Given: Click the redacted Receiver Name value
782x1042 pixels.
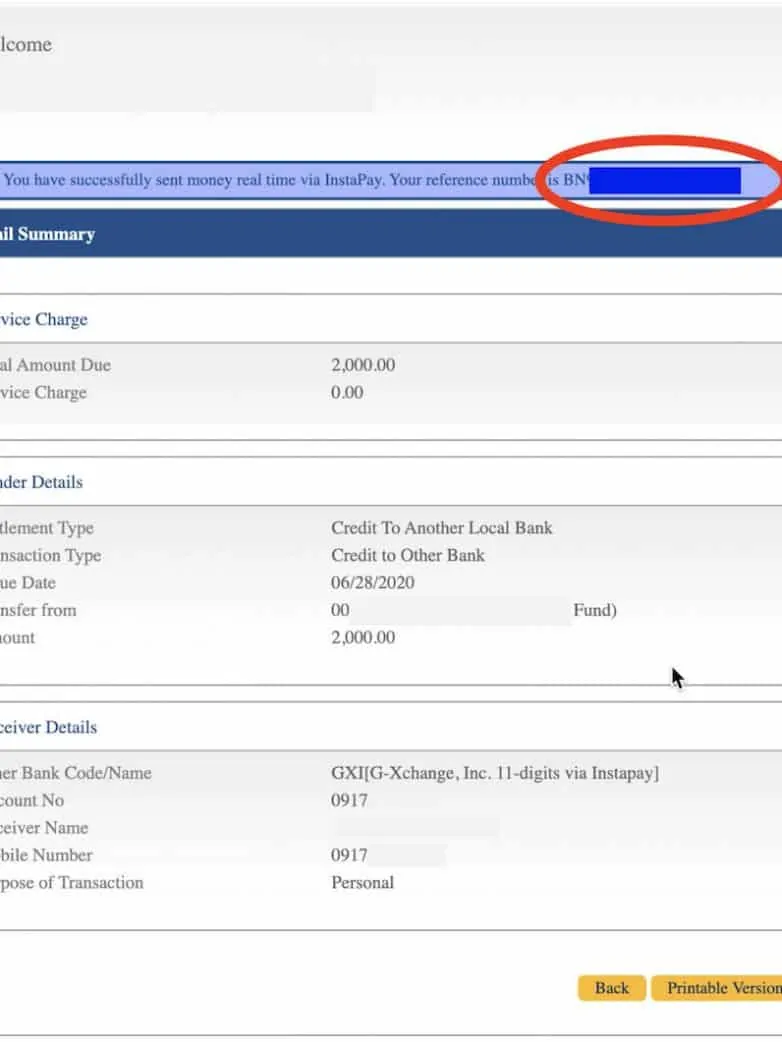Looking at the screenshot, I should click(415, 828).
